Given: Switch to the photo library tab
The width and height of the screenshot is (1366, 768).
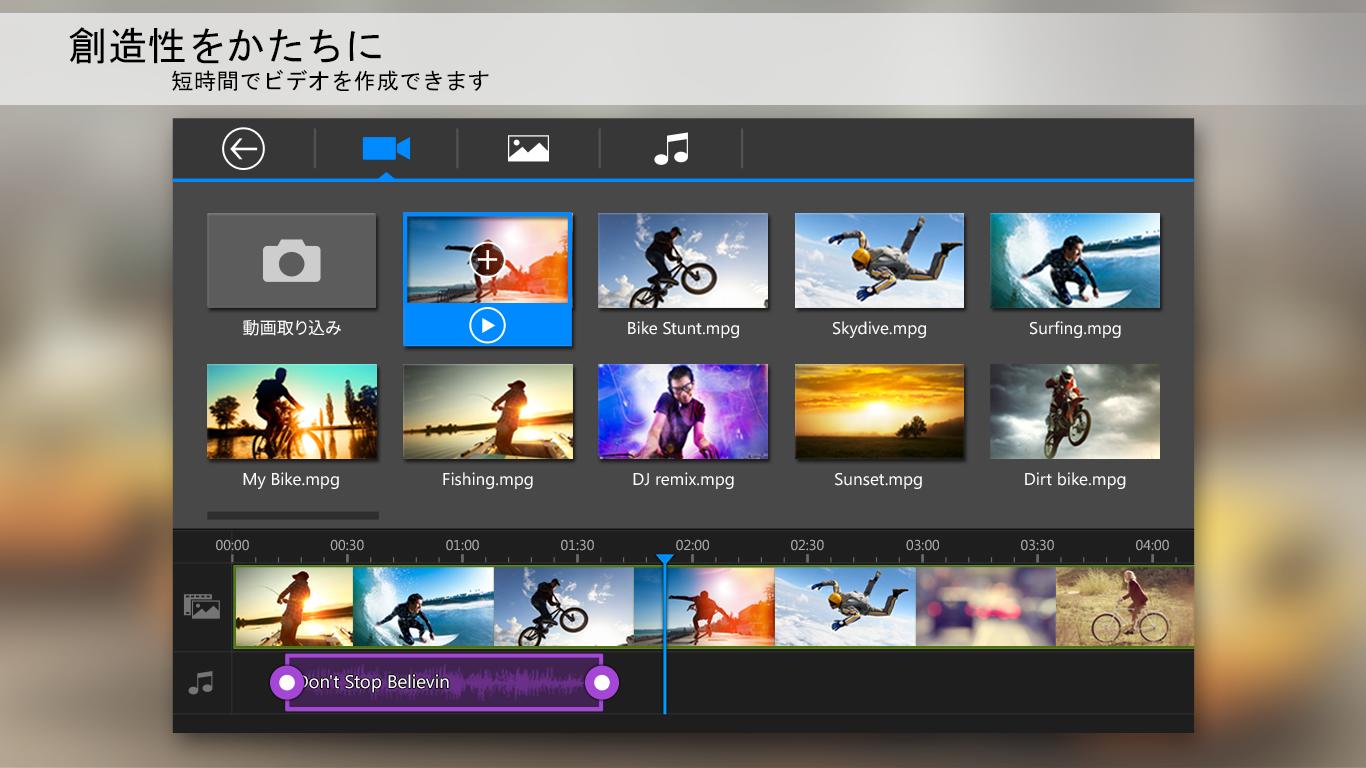Looking at the screenshot, I should 528,149.
